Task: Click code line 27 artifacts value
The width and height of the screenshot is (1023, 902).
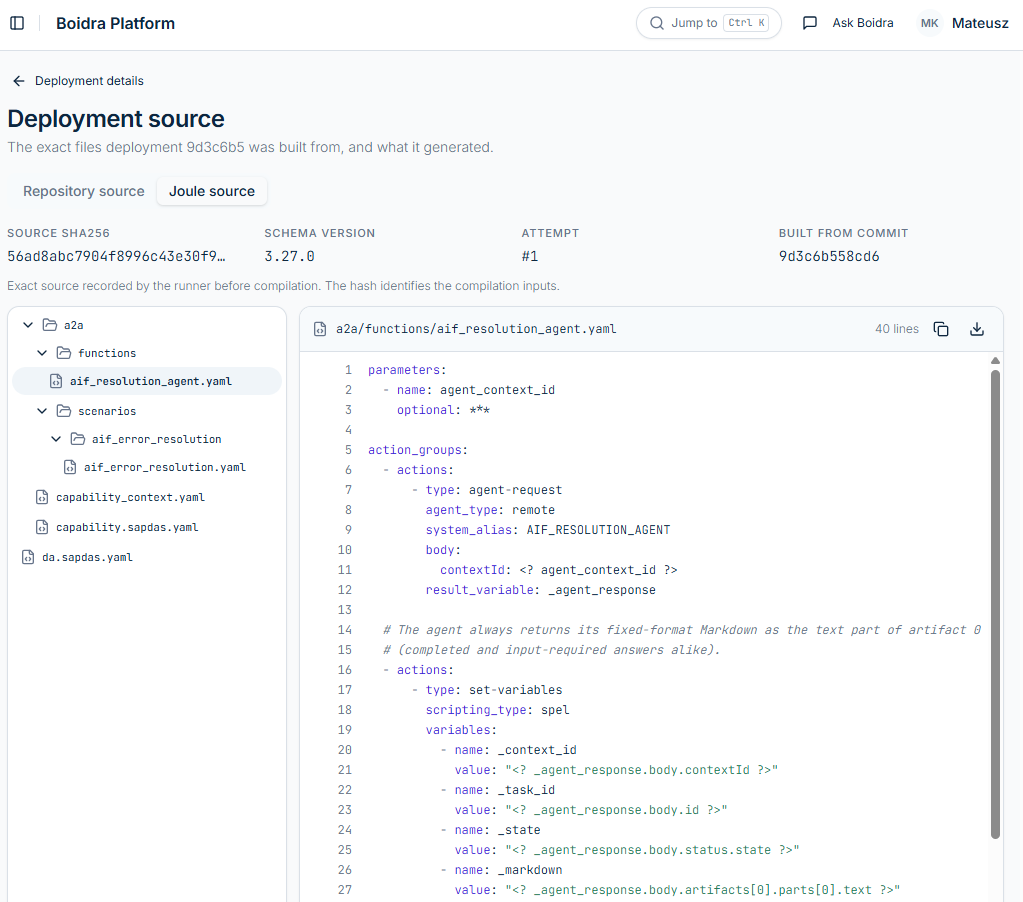Action: click(677, 890)
